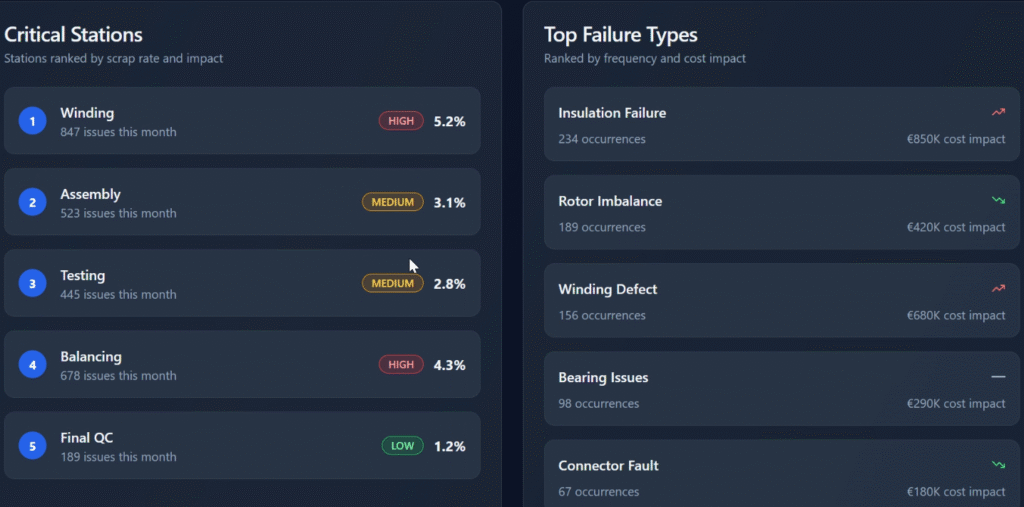Click the rank 4 badge for Balancing
Image resolution: width=1024 pixels, height=507 pixels.
coord(32,365)
